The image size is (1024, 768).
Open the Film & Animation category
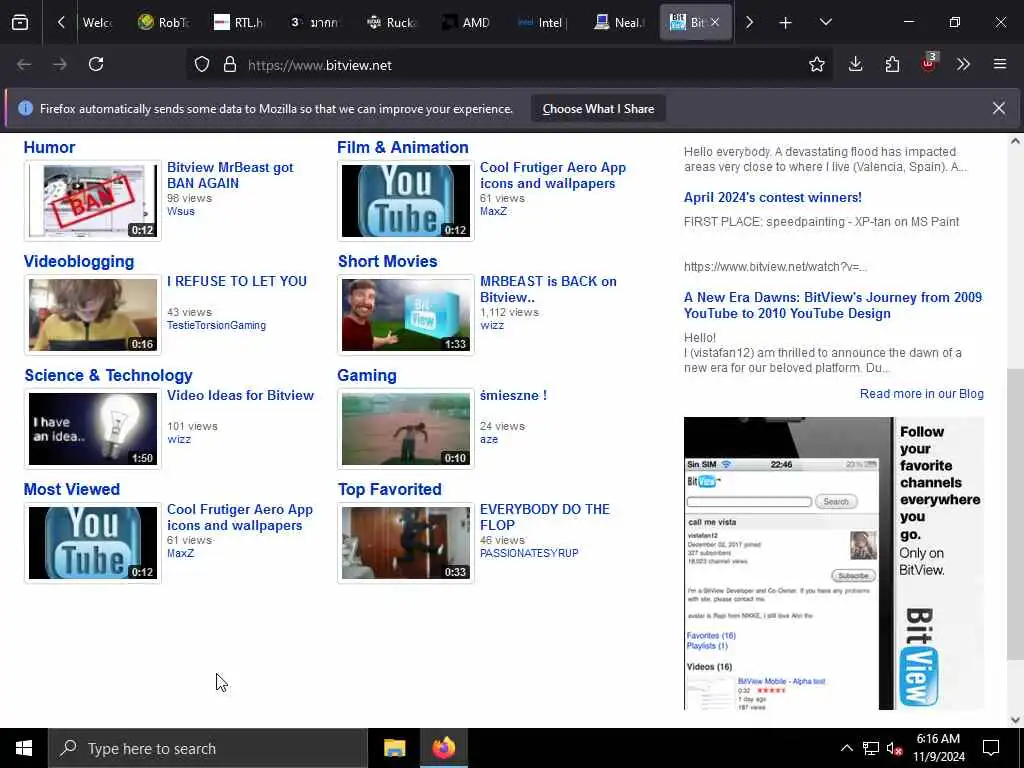coord(402,148)
